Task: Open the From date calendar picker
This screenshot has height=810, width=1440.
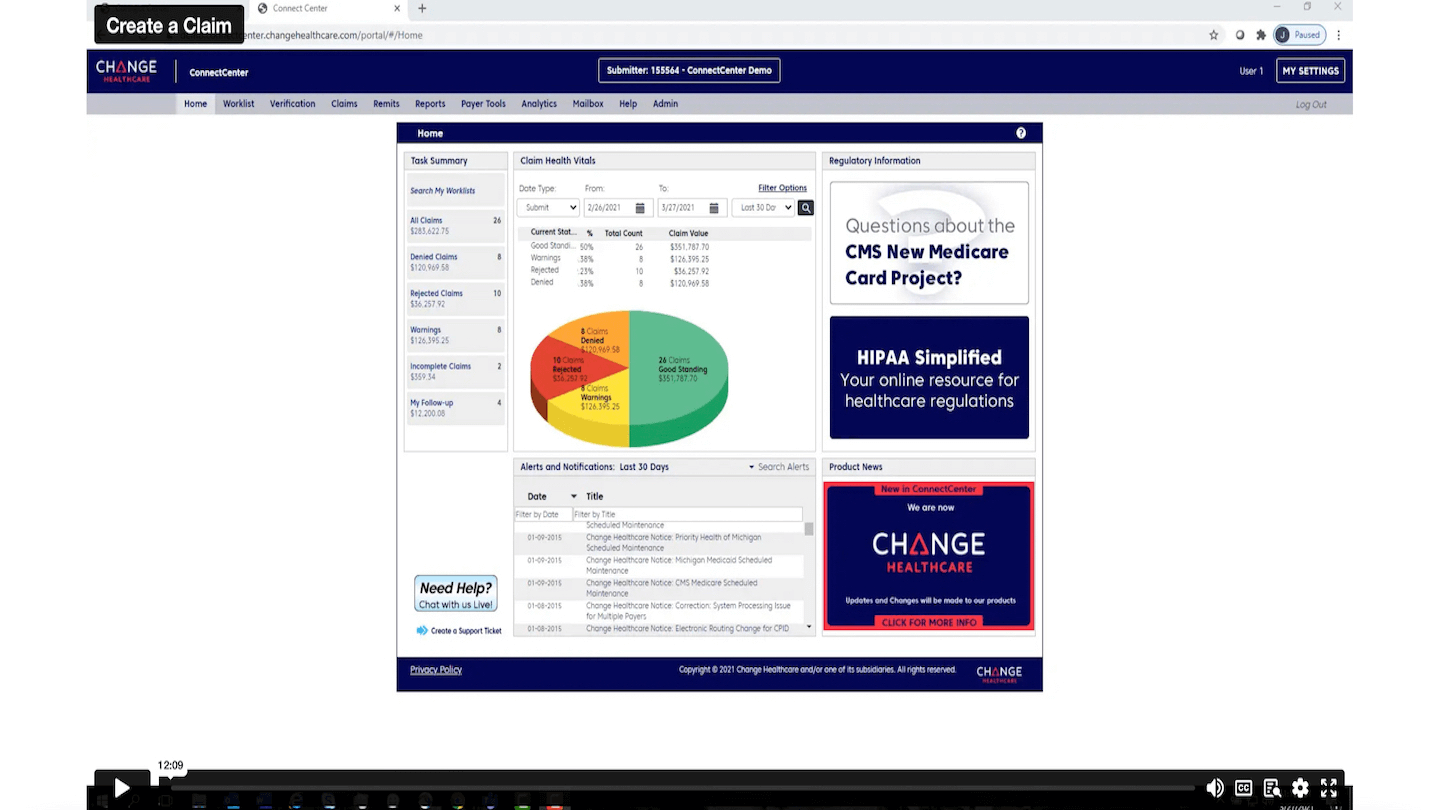Action: (x=640, y=208)
